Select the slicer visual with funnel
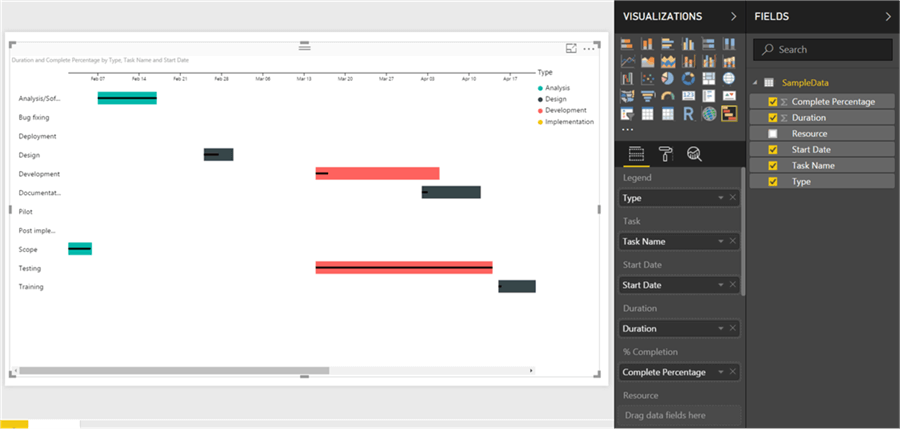Viewport: 900px width, 429px height. tap(627, 114)
